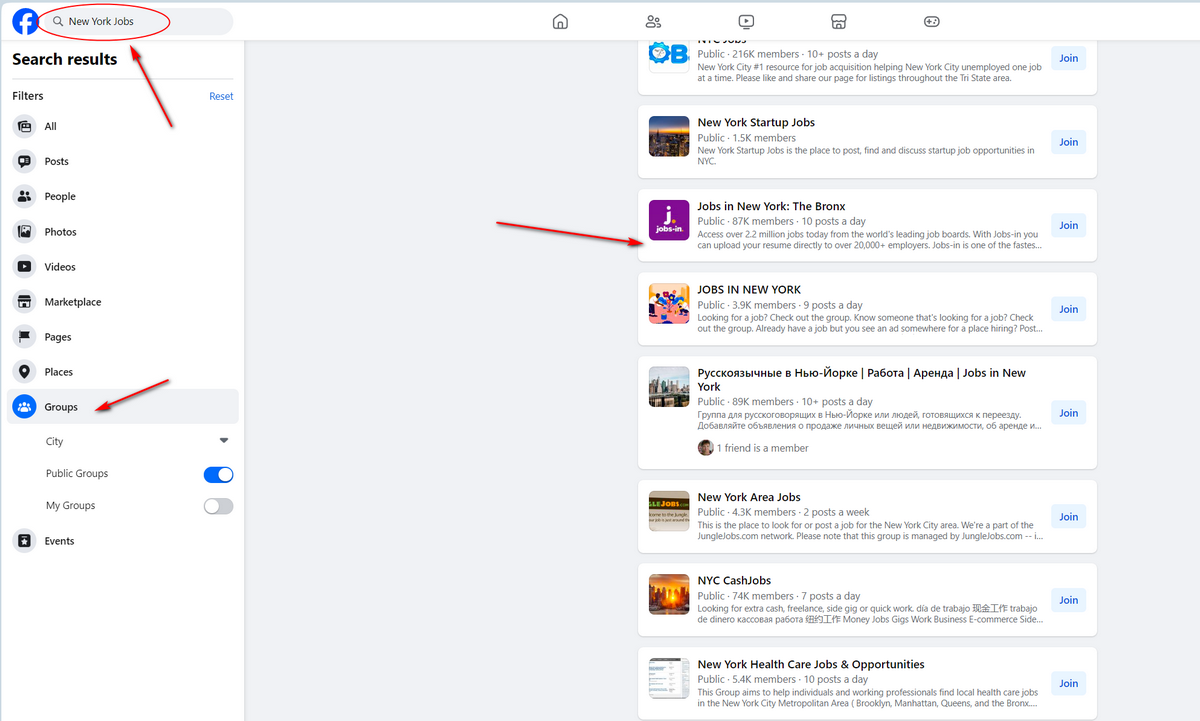Join the NYC Jobs group

tap(1069, 58)
